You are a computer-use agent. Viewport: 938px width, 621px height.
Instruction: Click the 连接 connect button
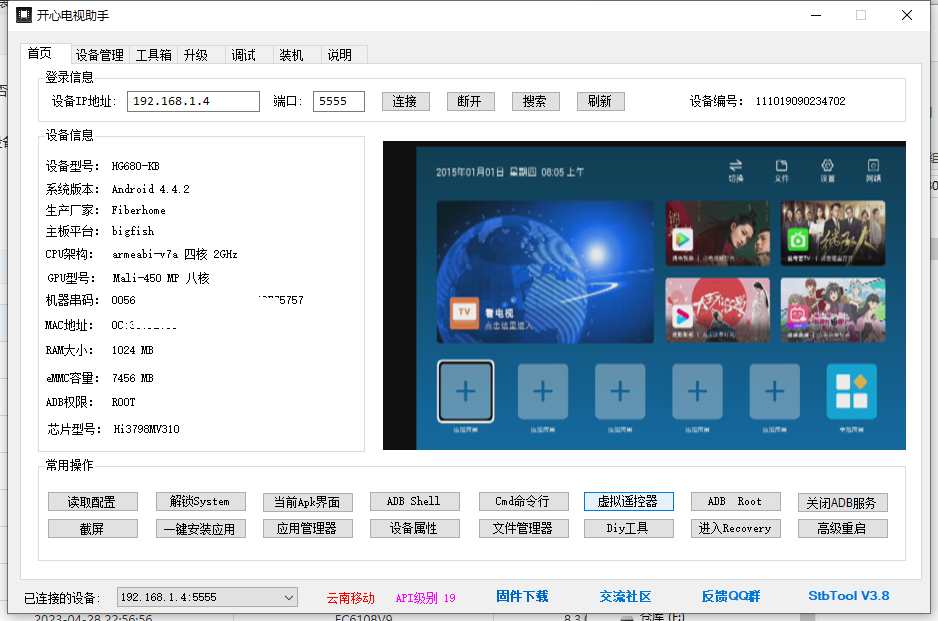(x=406, y=101)
